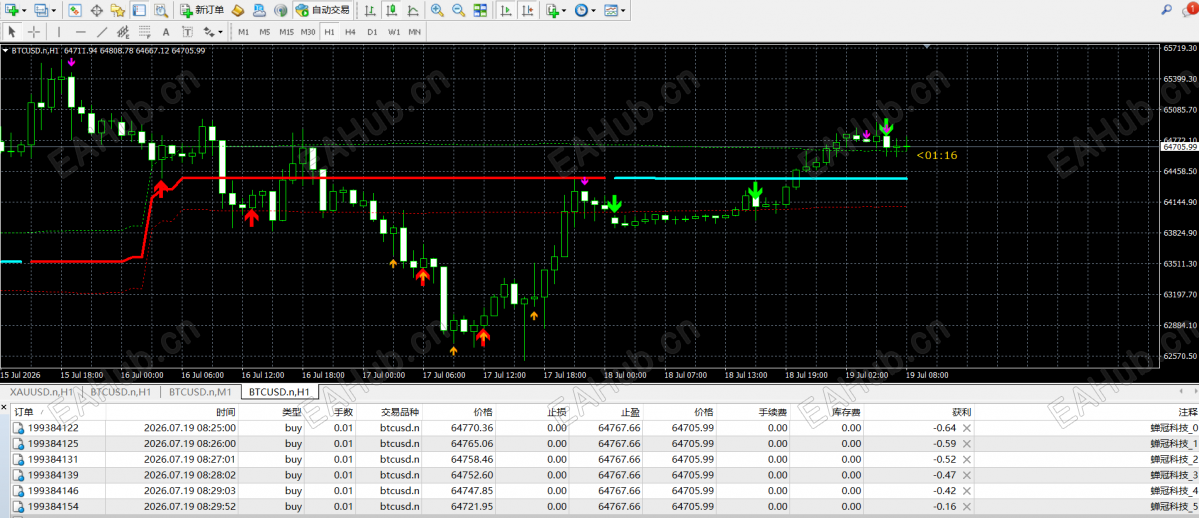Switch to candlestick chart display

coord(392,11)
